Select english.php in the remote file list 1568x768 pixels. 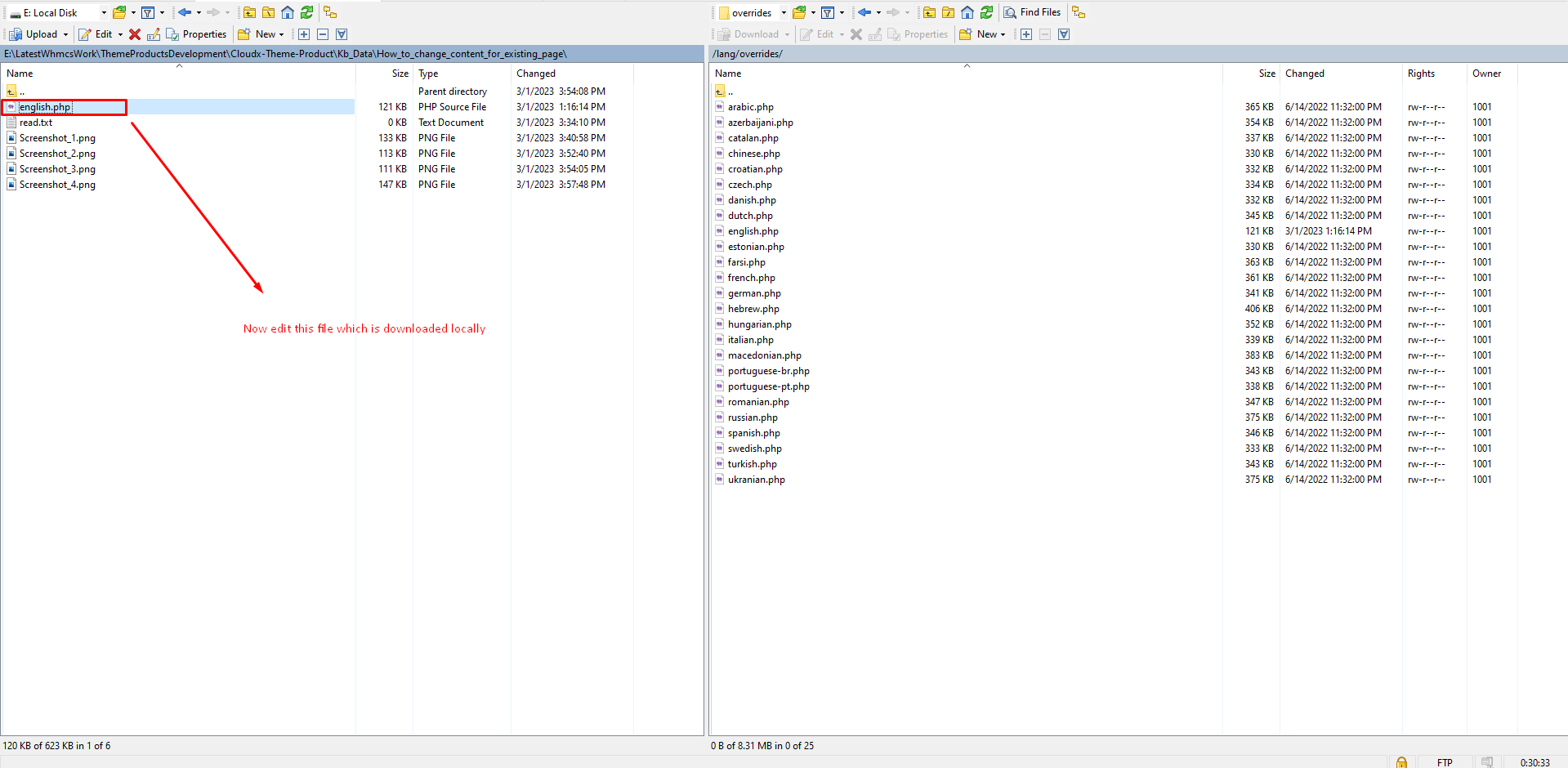(x=753, y=231)
